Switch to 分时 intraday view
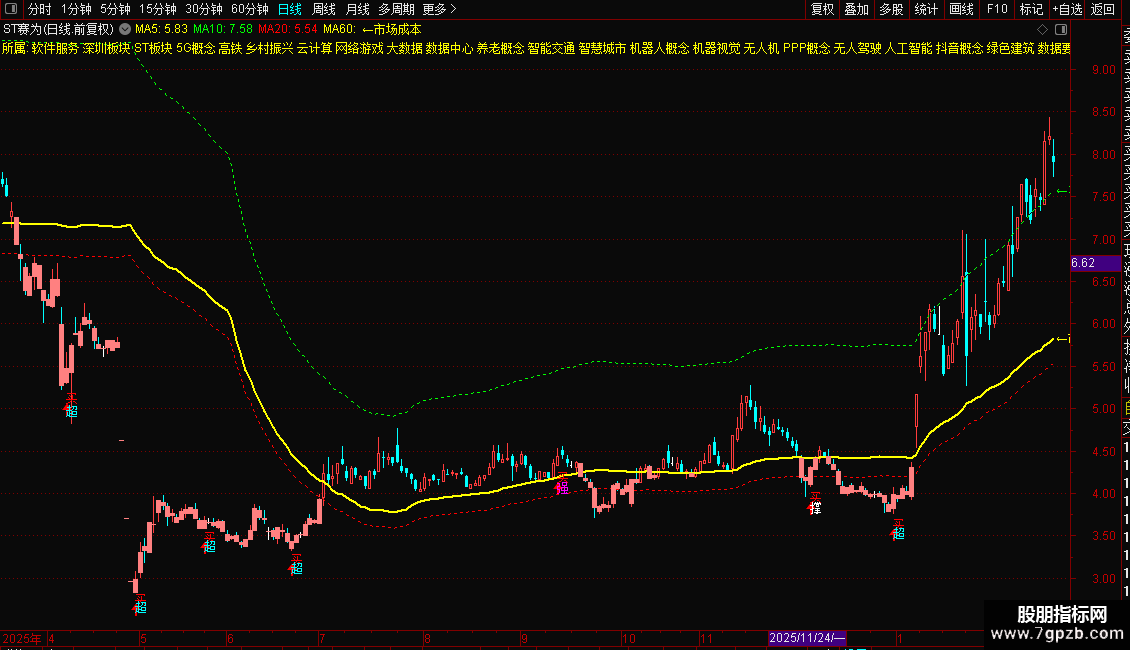The width and height of the screenshot is (1130, 650). point(40,9)
